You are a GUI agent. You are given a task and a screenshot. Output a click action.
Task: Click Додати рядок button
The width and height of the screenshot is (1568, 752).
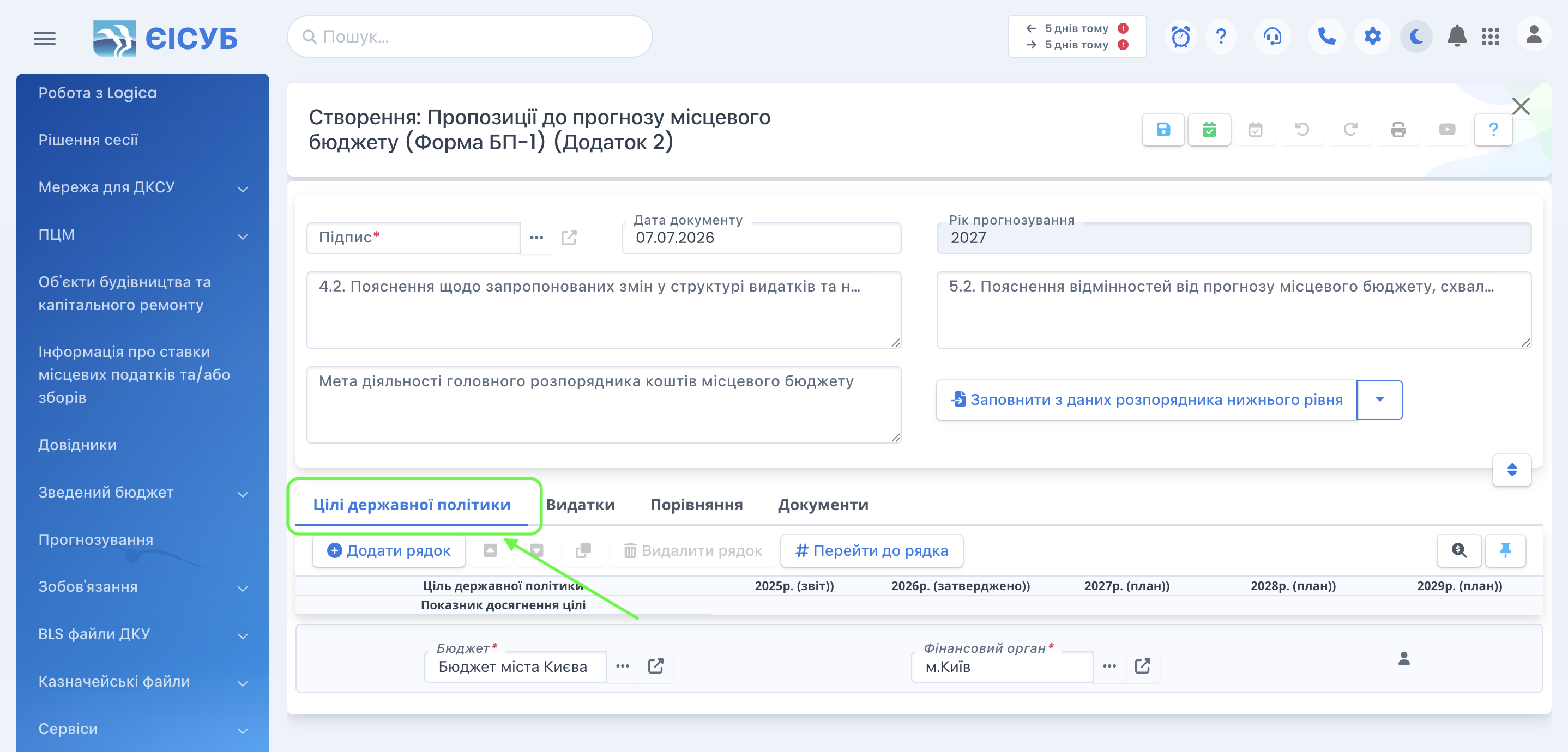(x=389, y=550)
